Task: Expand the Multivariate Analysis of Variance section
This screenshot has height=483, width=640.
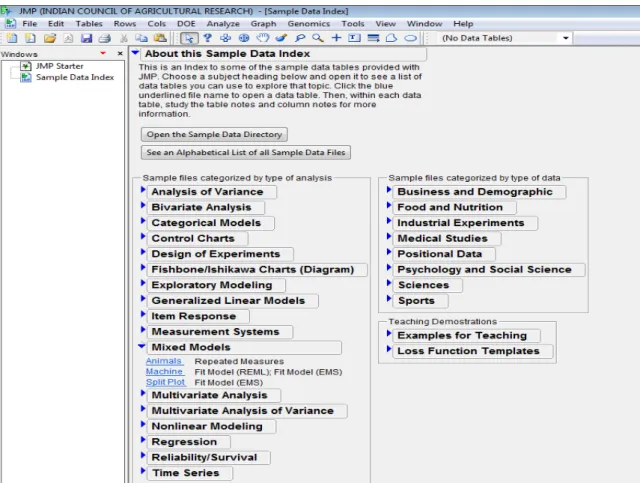Action: tap(143, 408)
